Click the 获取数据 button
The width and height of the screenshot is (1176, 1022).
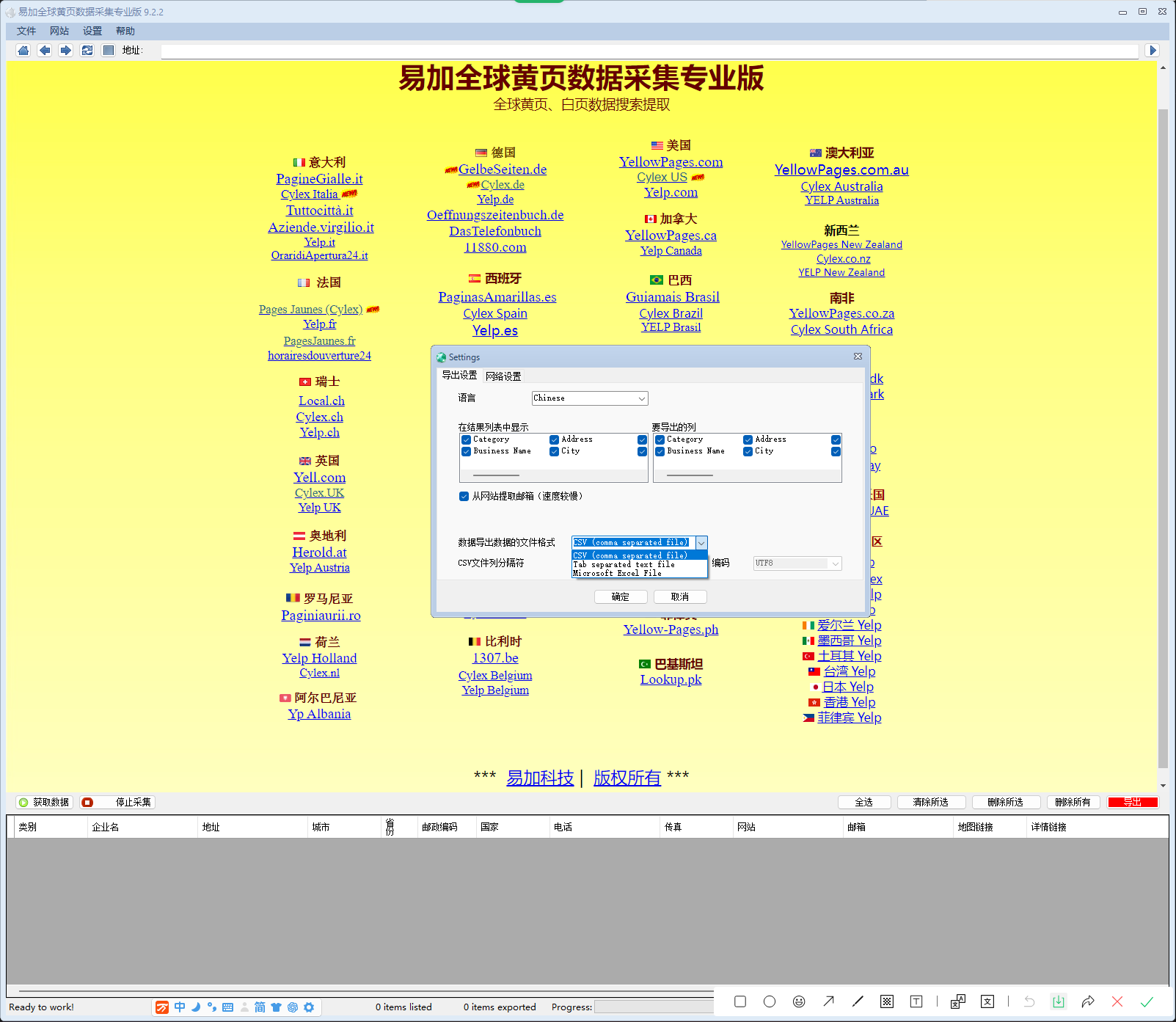[x=44, y=802]
